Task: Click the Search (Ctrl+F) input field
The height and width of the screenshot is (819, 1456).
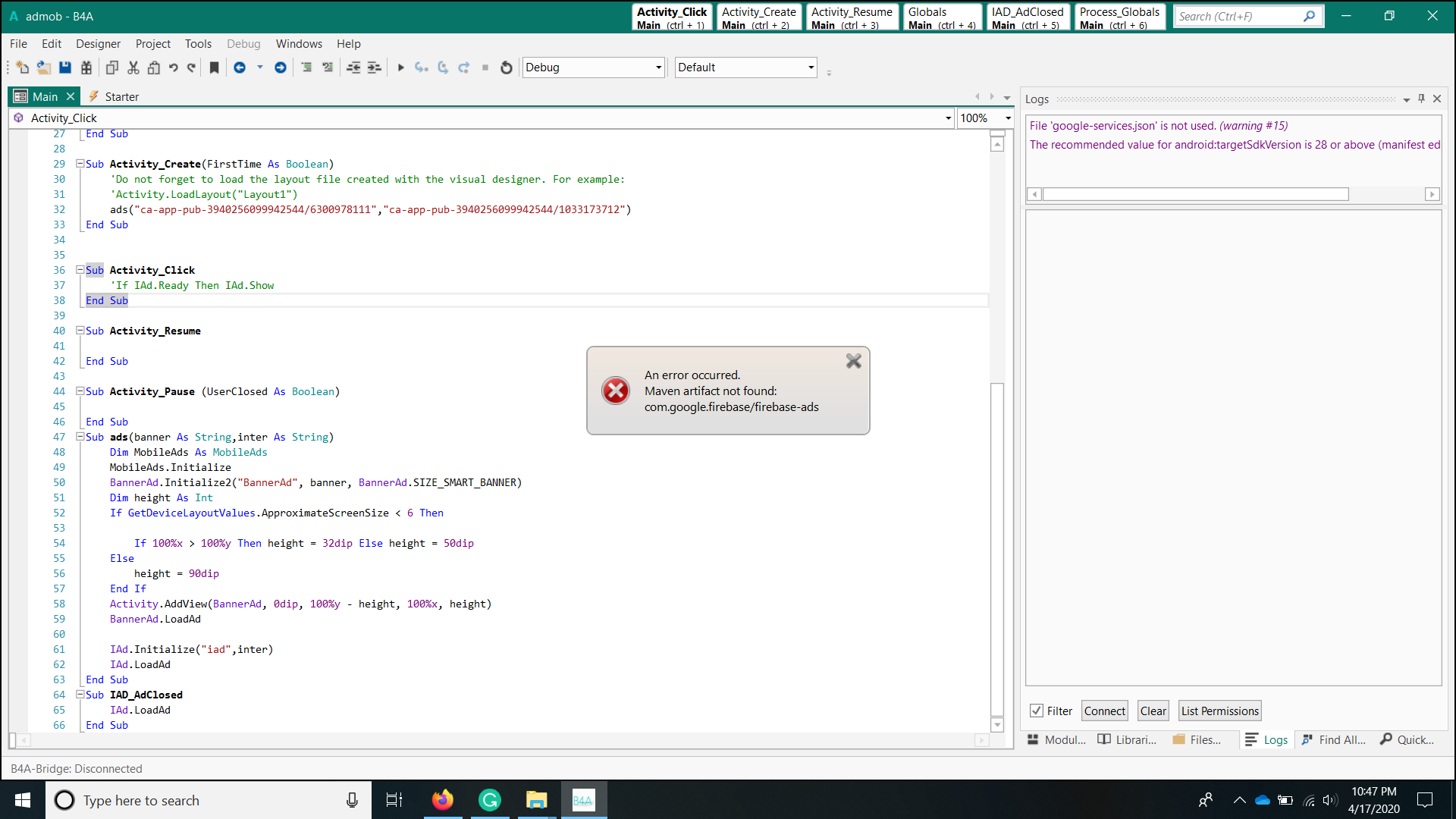Action: pyautogui.click(x=1238, y=16)
